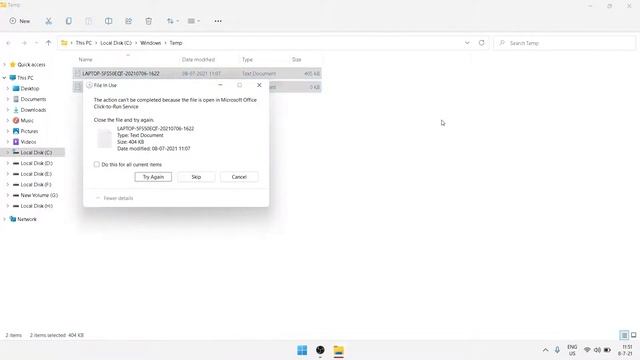Open the View layout dropdown
The image size is (640, 360).
coord(193,21)
